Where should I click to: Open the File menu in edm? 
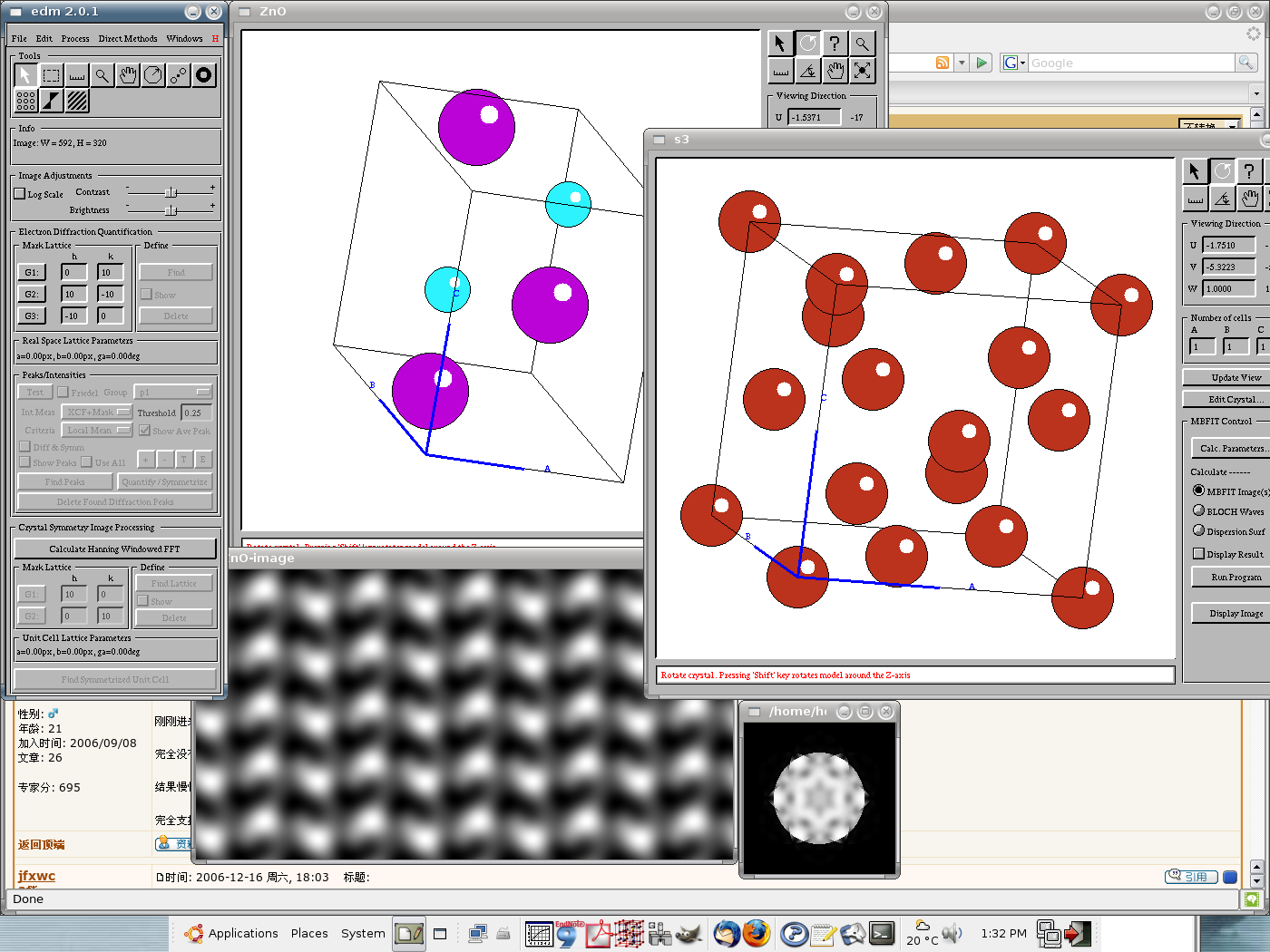pyautogui.click(x=19, y=39)
